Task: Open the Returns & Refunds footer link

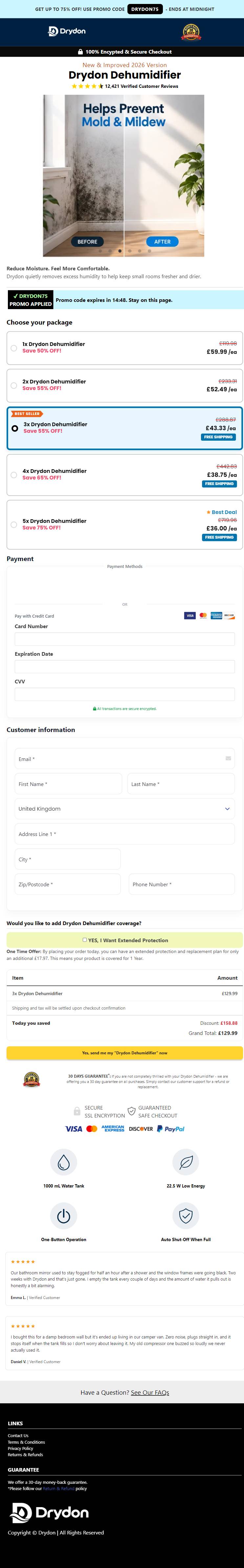Action: (x=26, y=1455)
